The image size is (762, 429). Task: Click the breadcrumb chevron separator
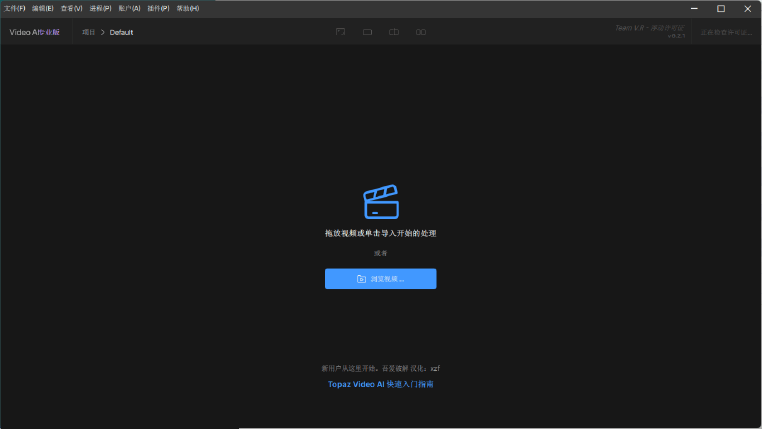click(103, 32)
